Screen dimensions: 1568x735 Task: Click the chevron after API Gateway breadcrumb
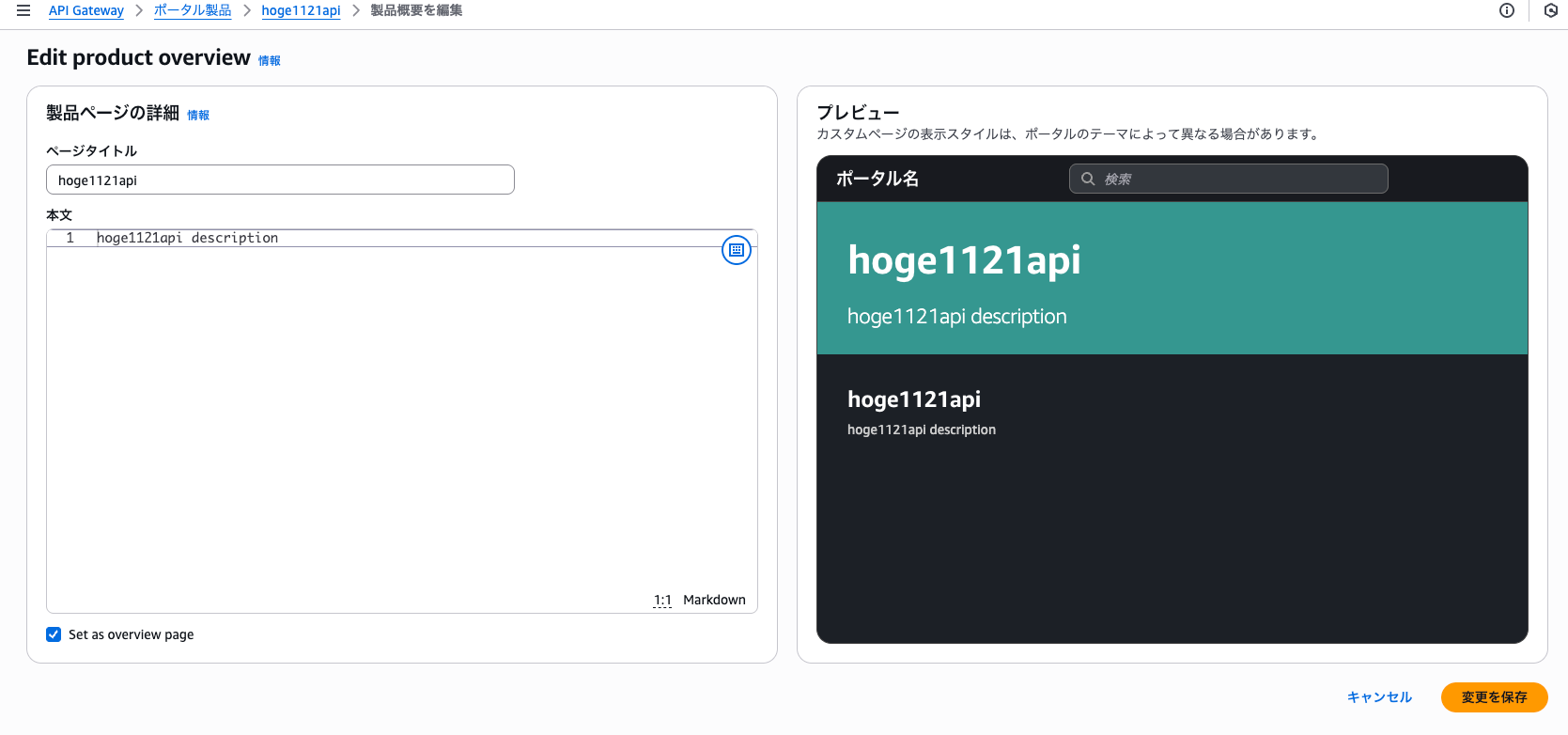point(139,10)
